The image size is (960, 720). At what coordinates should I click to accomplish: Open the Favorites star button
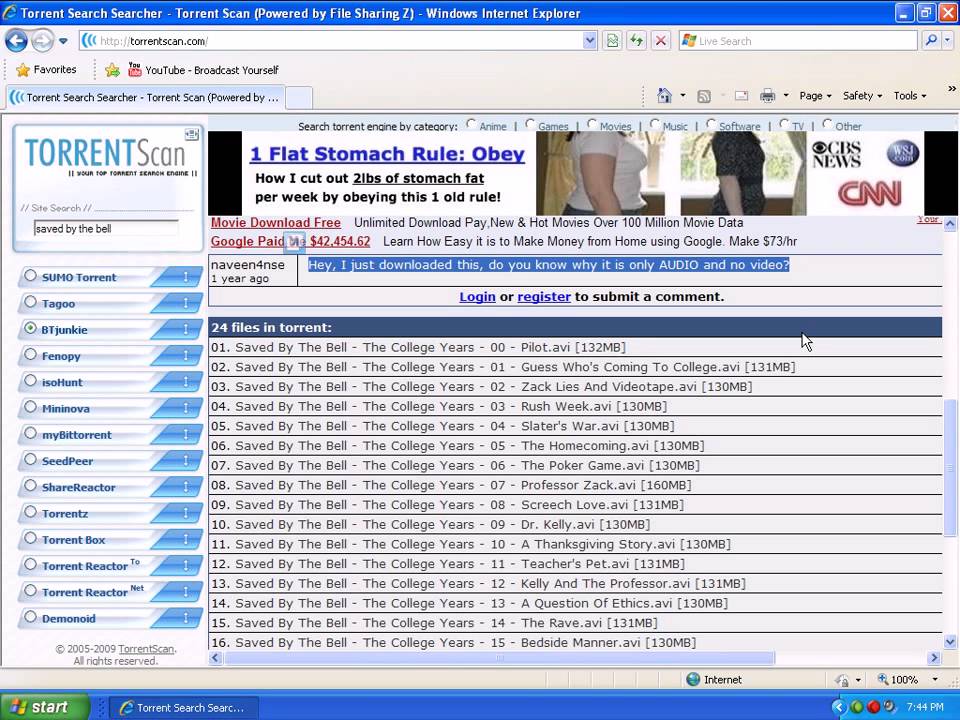[x=47, y=70]
